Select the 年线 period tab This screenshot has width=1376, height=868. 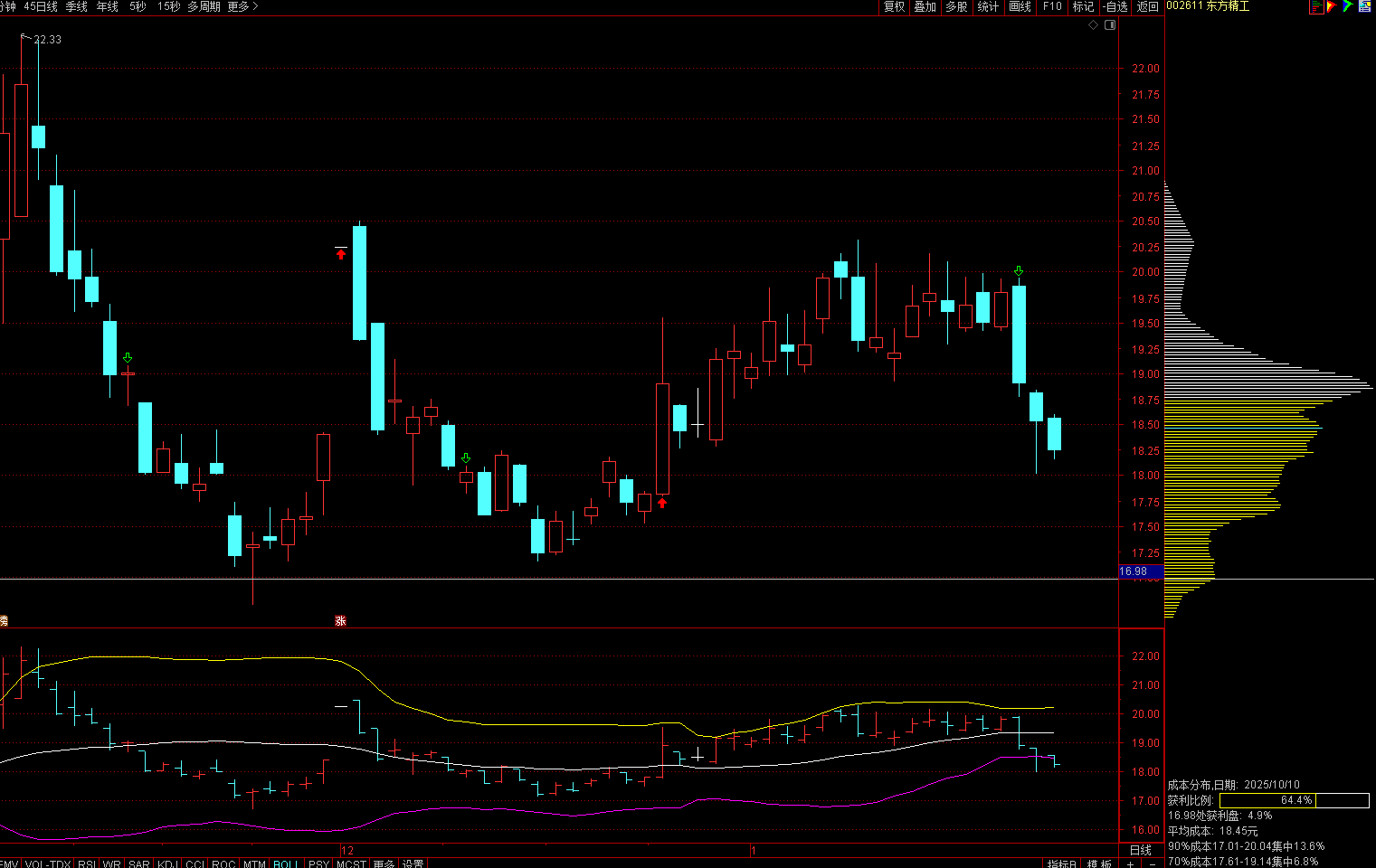(107, 6)
